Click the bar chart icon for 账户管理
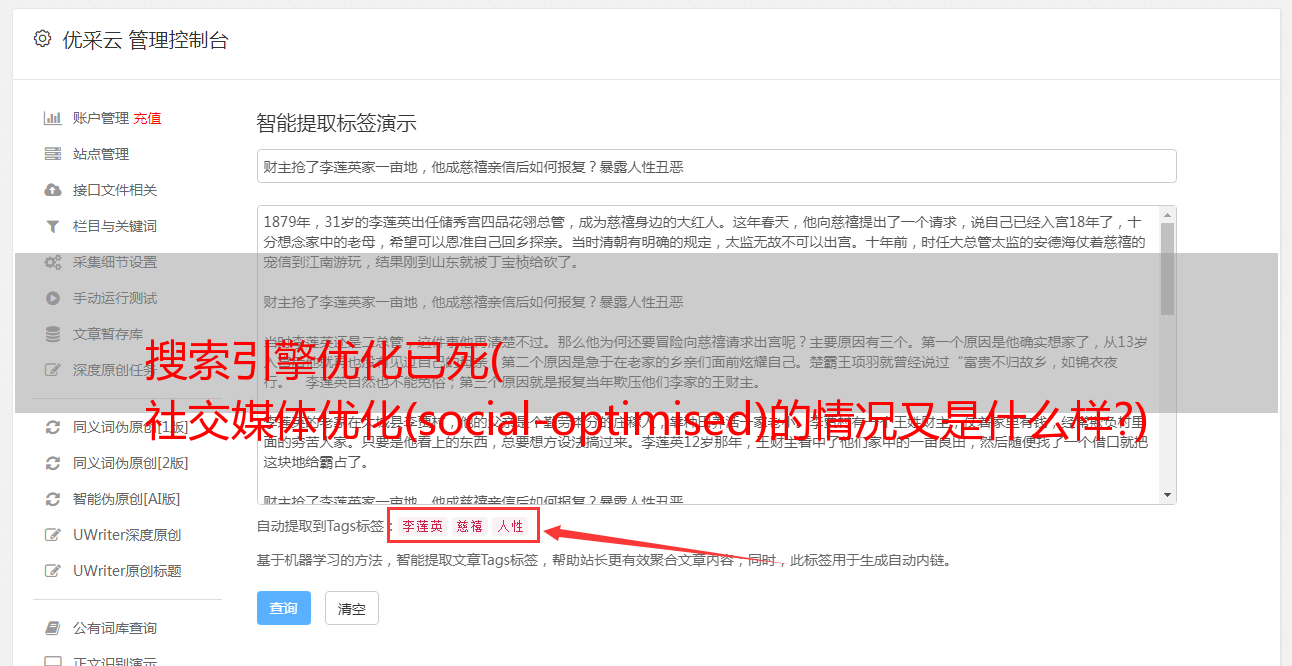Image resolution: width=1292 pixels, height=666 pixels. point(53,118)
